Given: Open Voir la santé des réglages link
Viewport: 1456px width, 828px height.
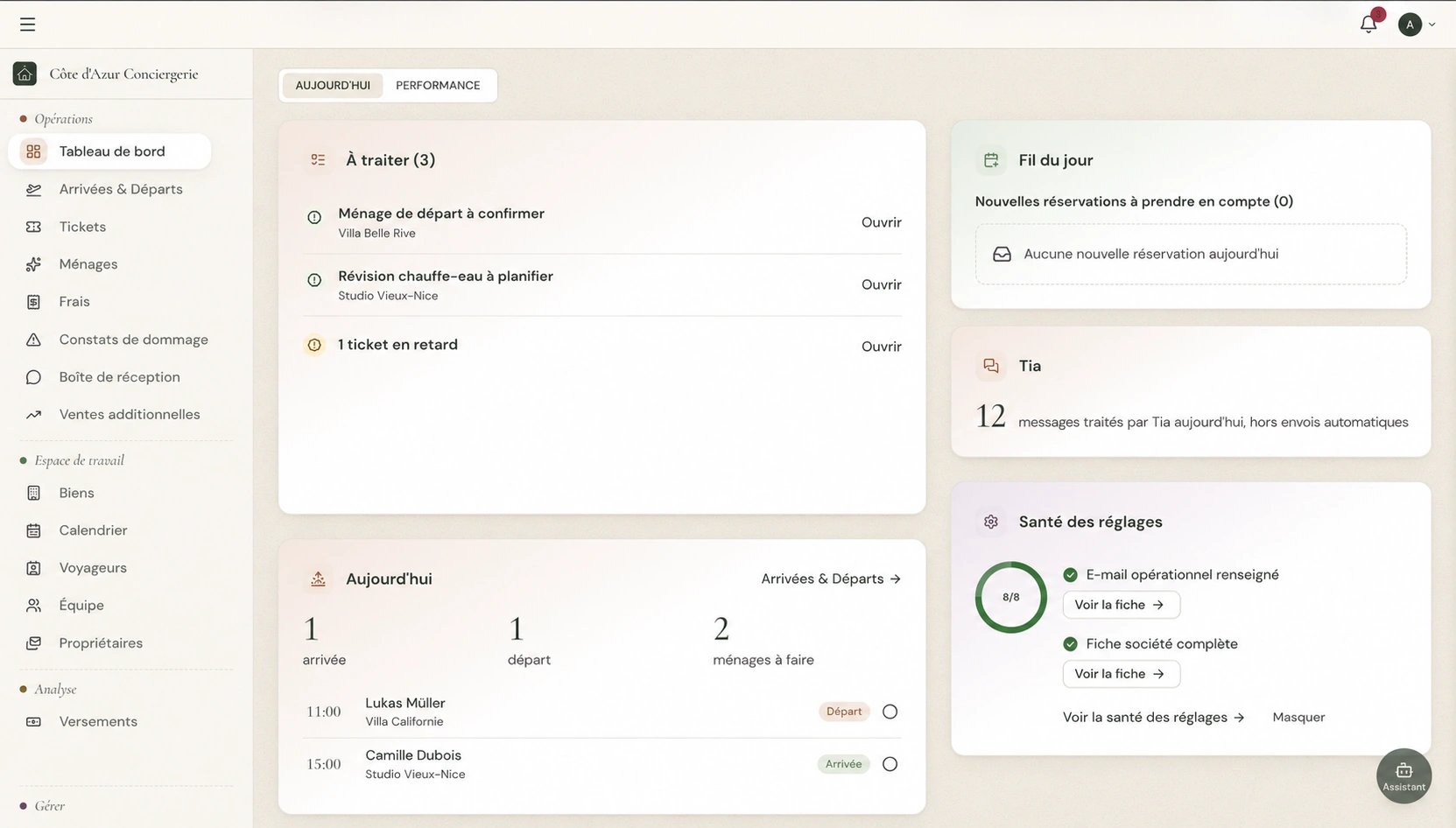Looking at the screenshot, I should [1154, 718].
